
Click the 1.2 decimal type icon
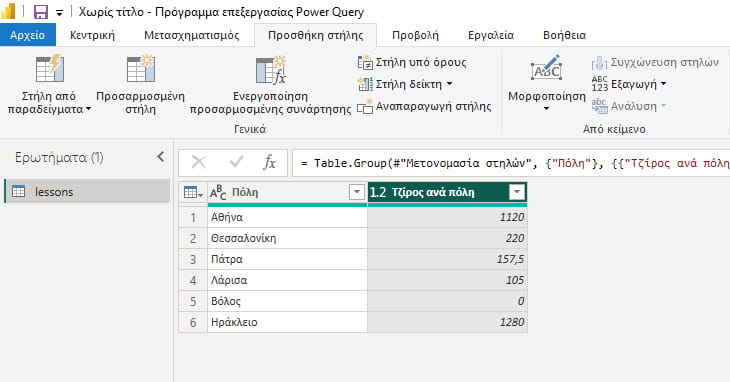pyautogui.click(x=378, y=192)
